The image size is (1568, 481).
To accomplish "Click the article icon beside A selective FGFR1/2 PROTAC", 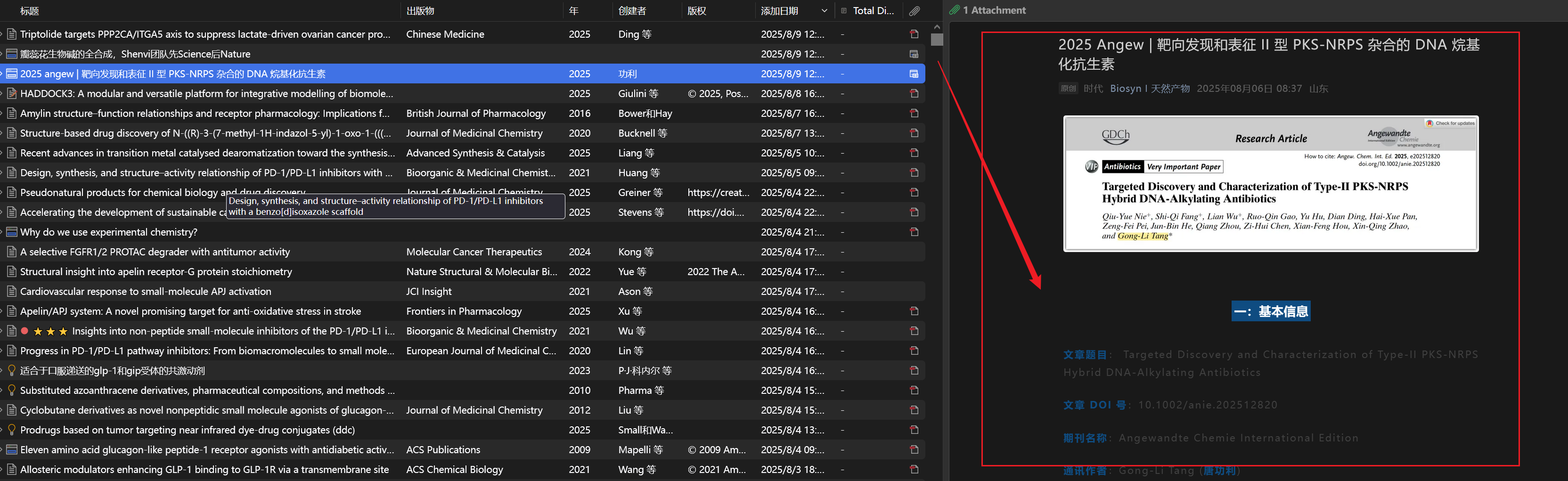I will pos(12,252).
